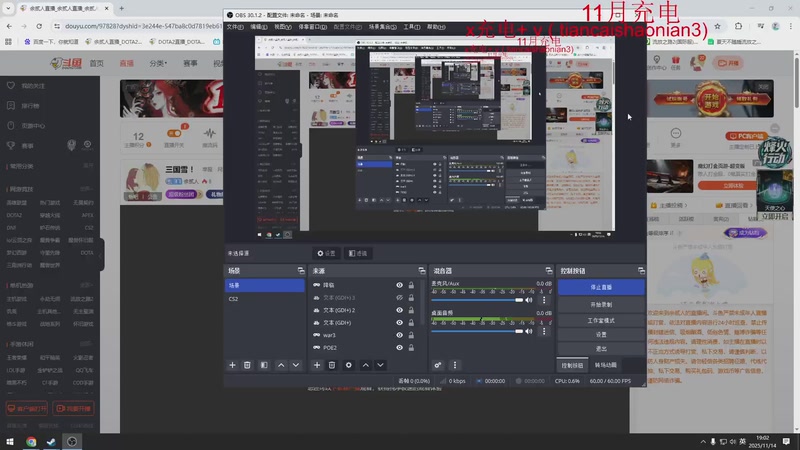The width and height of the screenshot is (800, 450).
Task: Move the selected source down in the Sources panel
Action: coord(381,365)
